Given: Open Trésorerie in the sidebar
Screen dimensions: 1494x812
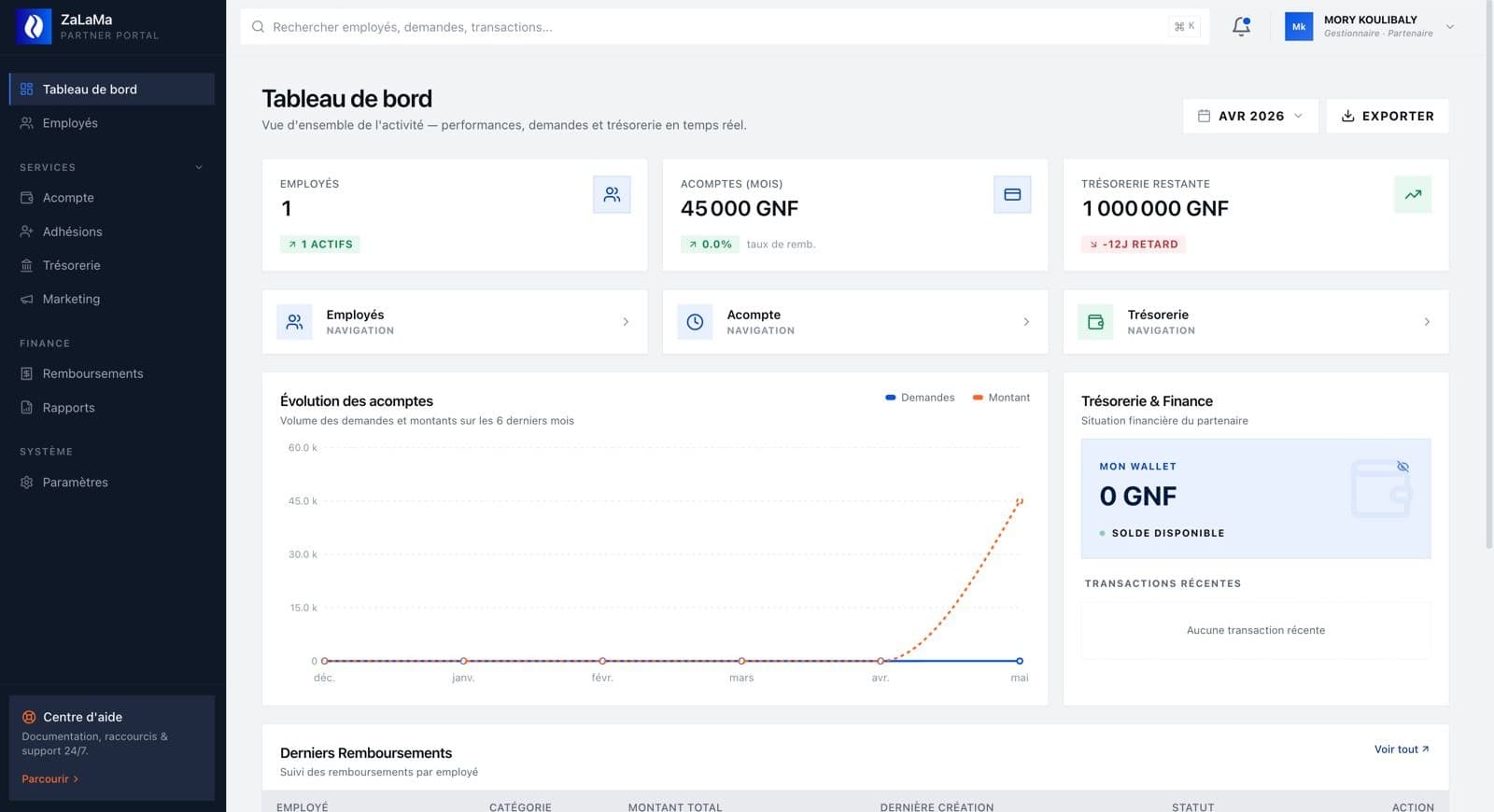Looking at the screenshot, I should click(112, 265).
